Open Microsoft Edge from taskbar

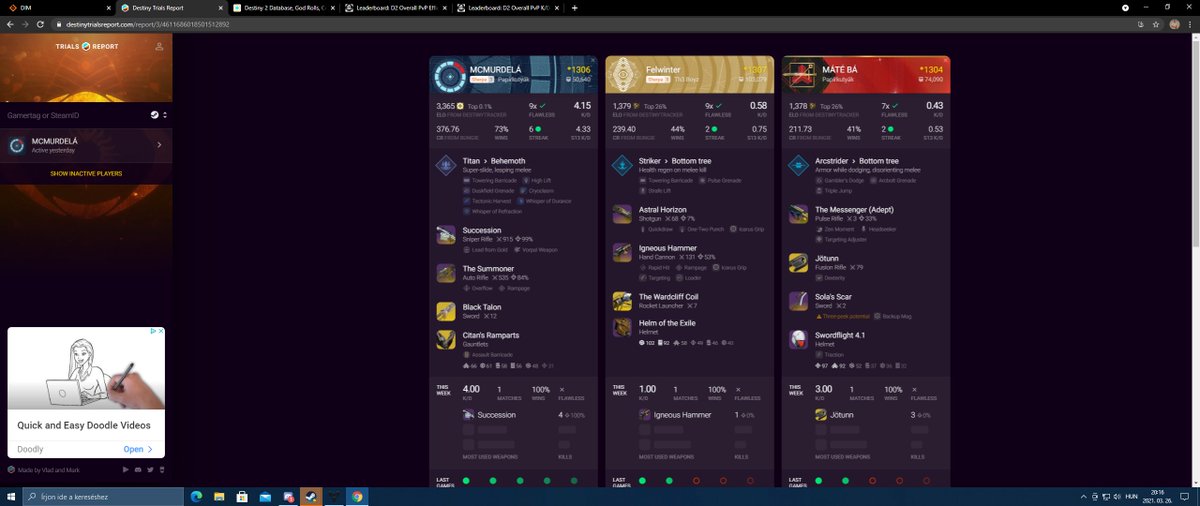(196, 496)
